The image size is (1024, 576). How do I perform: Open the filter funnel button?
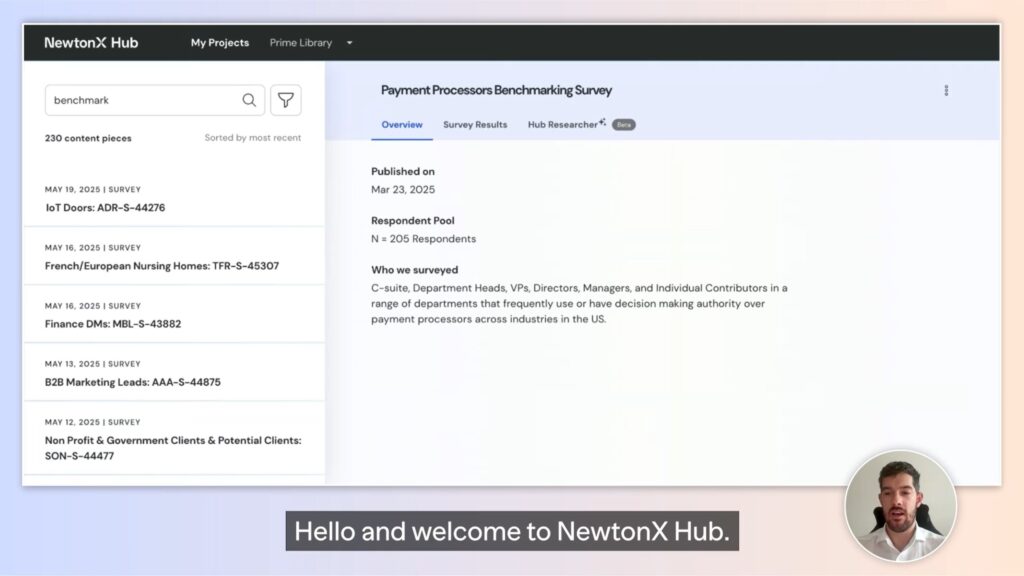point(286,100)
